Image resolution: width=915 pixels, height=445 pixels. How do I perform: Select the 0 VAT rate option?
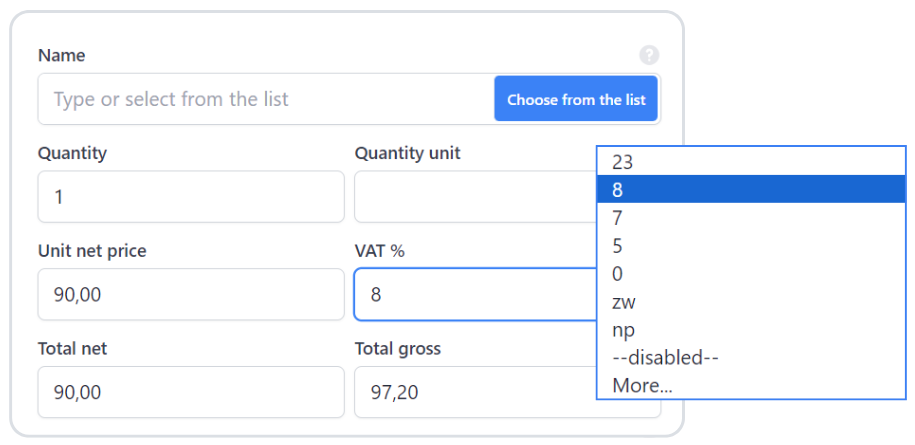click(x=750, y=273)
